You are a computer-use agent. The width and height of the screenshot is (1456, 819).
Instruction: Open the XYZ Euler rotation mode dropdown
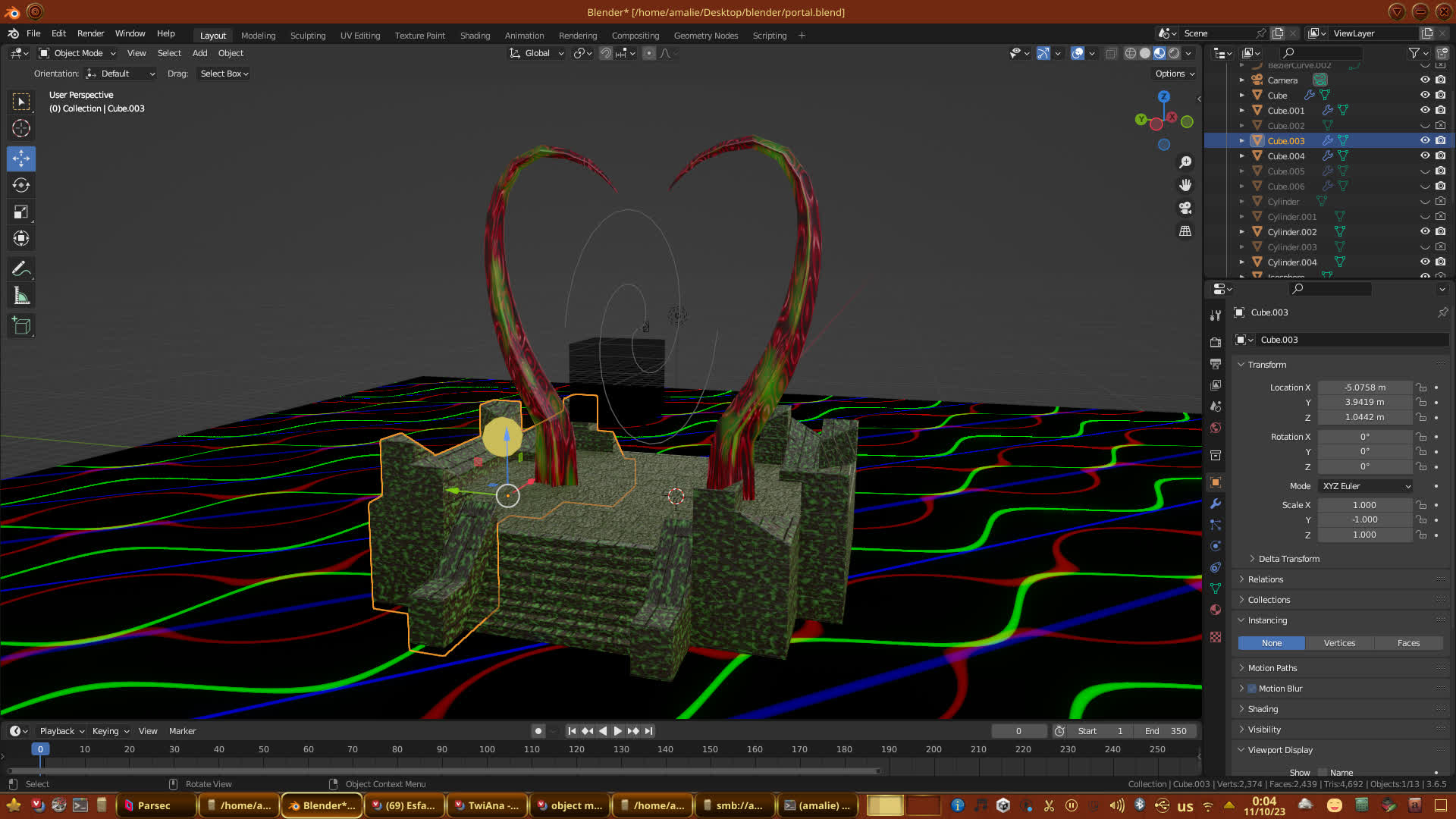pyautogui.click(x=1366, y=486)
